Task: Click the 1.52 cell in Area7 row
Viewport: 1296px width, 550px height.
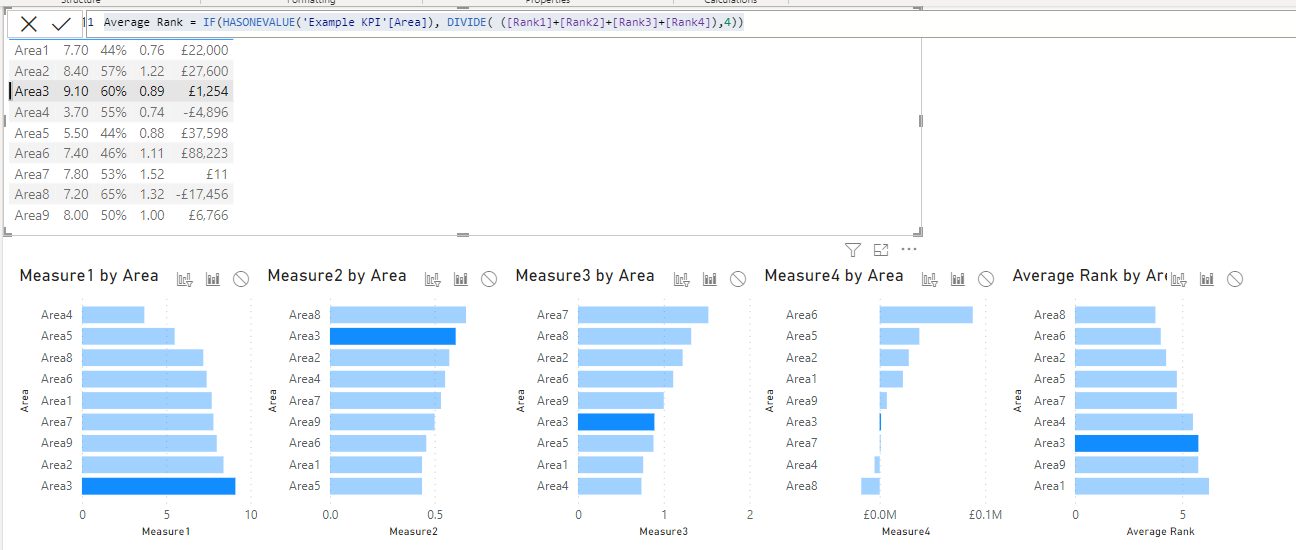Action: (152, 174)
